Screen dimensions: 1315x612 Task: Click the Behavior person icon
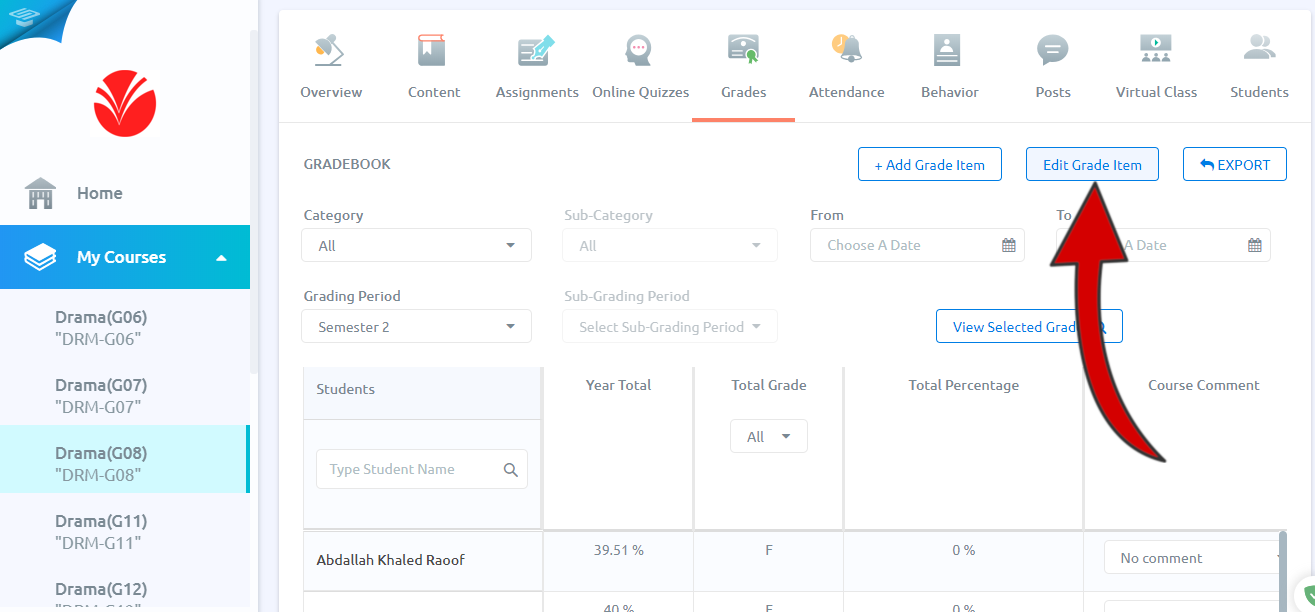coord(947,50)
